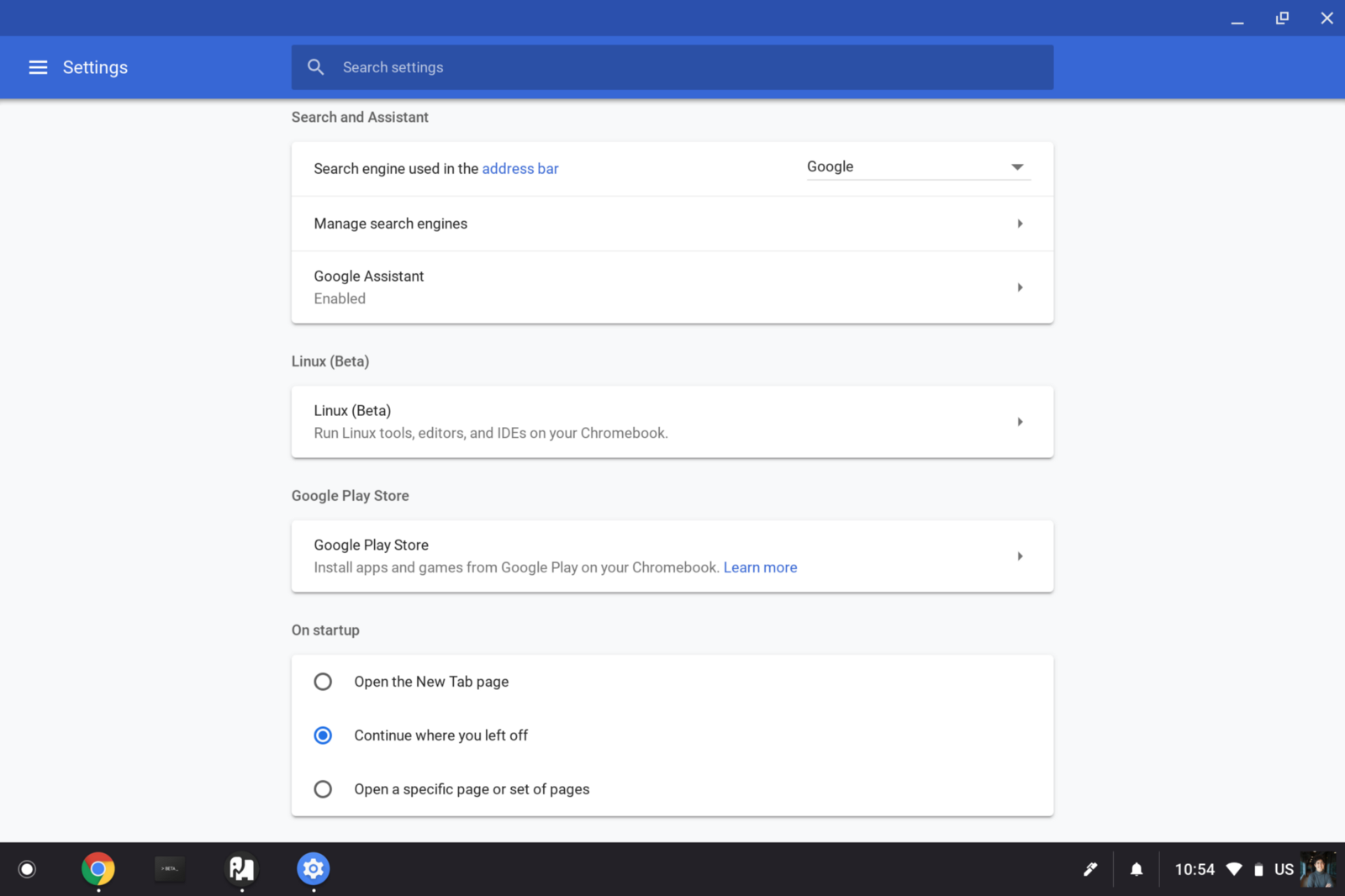Expand Google Assistant settings arrow
This screenshot has height=896, width=1345.
pos(1020,287)
